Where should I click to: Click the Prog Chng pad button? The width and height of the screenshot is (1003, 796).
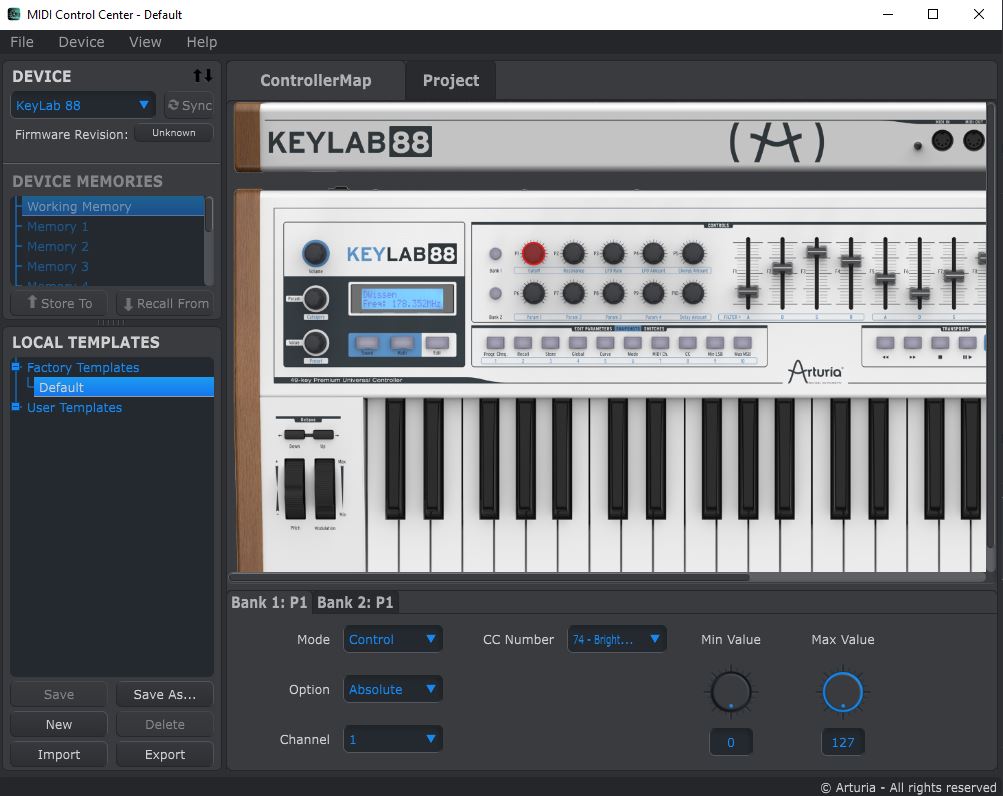point(495,343)
